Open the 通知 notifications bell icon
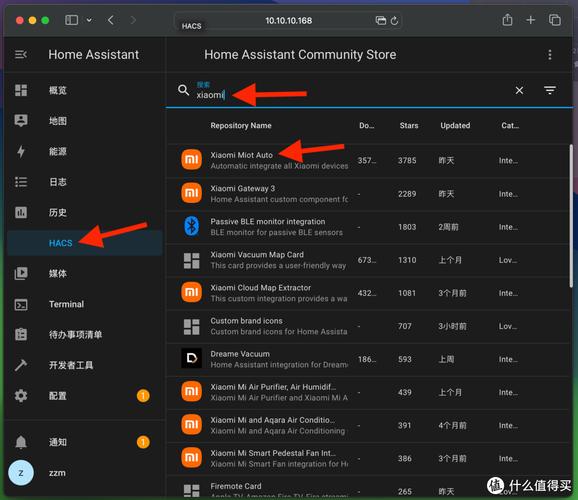This screenshot has width=578, height=500. point(21,442)
